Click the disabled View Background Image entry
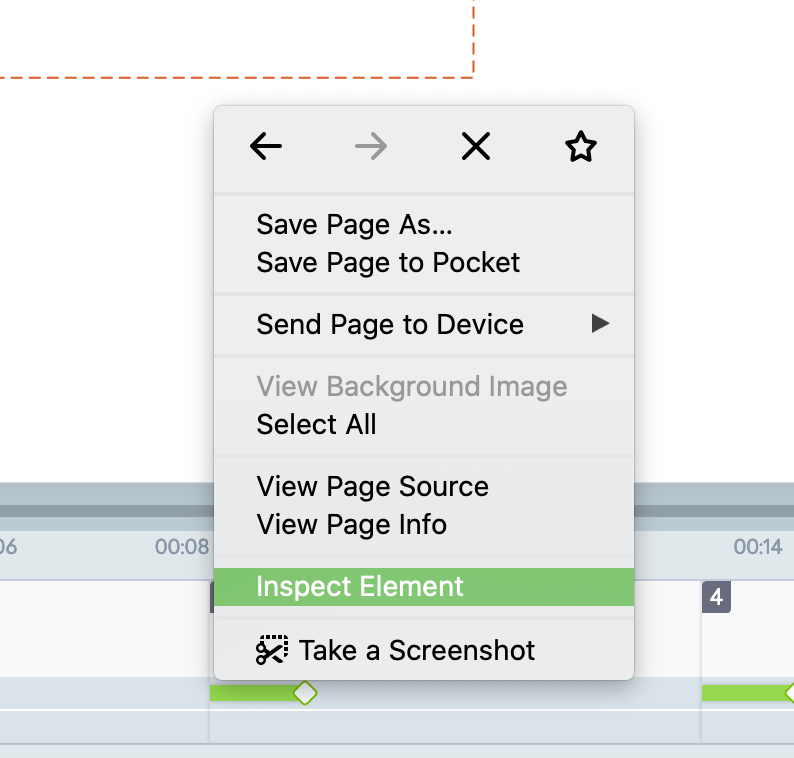The image size is (794, 758). pyautogui.click(x=411, y=387)
